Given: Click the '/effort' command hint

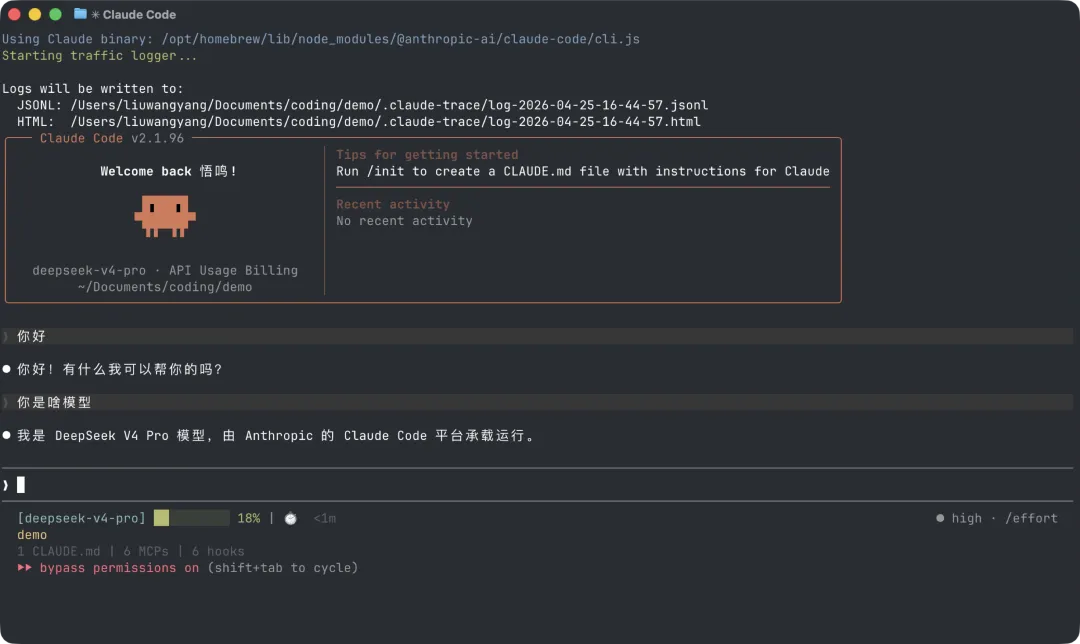Looking at the screenshot, I should pyautogui.click(x=1031, y=518).
